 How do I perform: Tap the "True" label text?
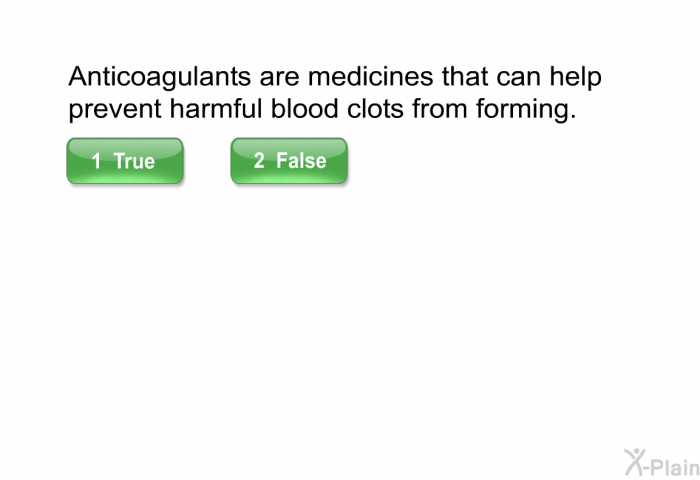[x=134, y=161]
